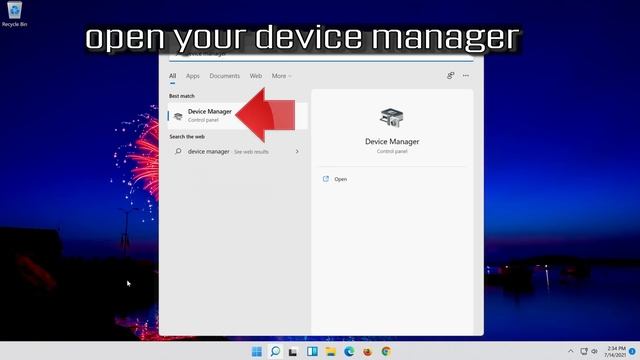The image size is (640, 360).
Task: Open the Windows Start menu button
Action: (257, 351)
